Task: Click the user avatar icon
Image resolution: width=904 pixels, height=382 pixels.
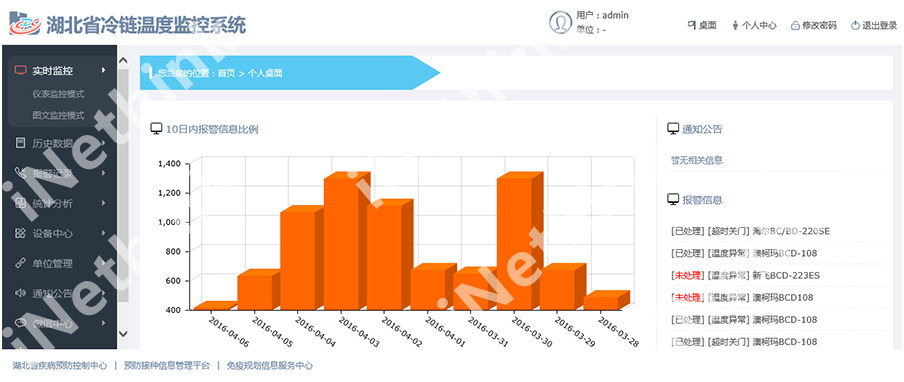Action: coord(560,22)
